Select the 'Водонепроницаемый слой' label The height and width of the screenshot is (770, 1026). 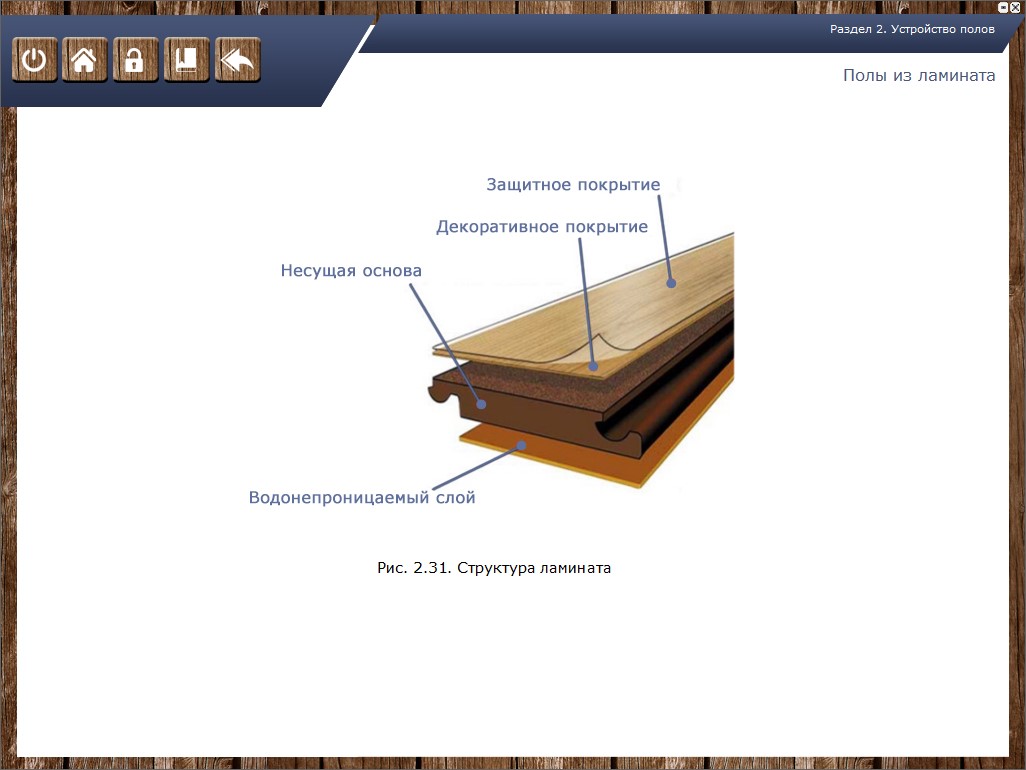point(362,497)
